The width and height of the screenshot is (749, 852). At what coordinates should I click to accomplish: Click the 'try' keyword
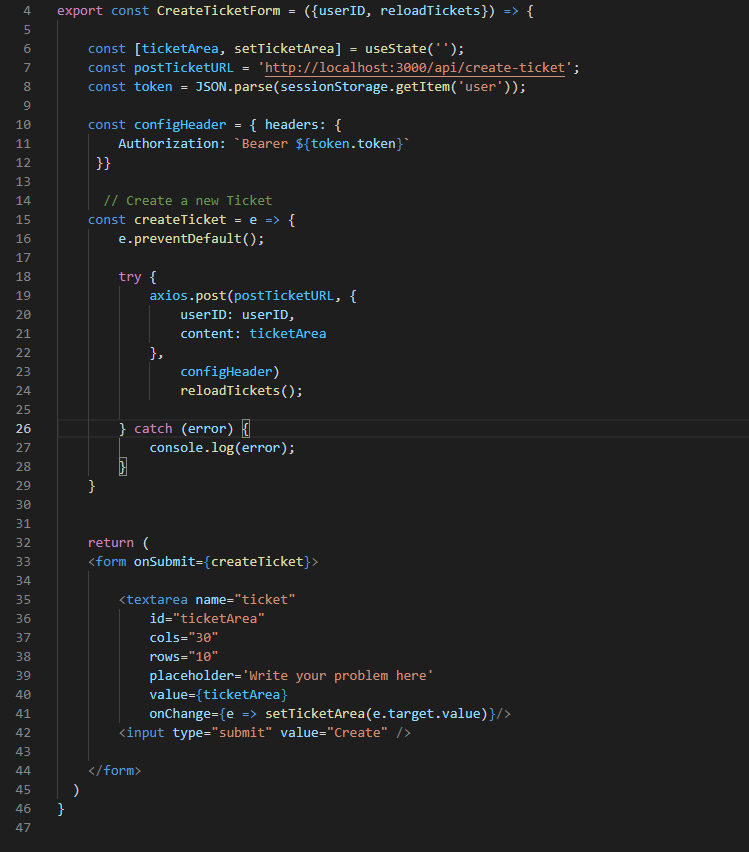coord(130,277)
